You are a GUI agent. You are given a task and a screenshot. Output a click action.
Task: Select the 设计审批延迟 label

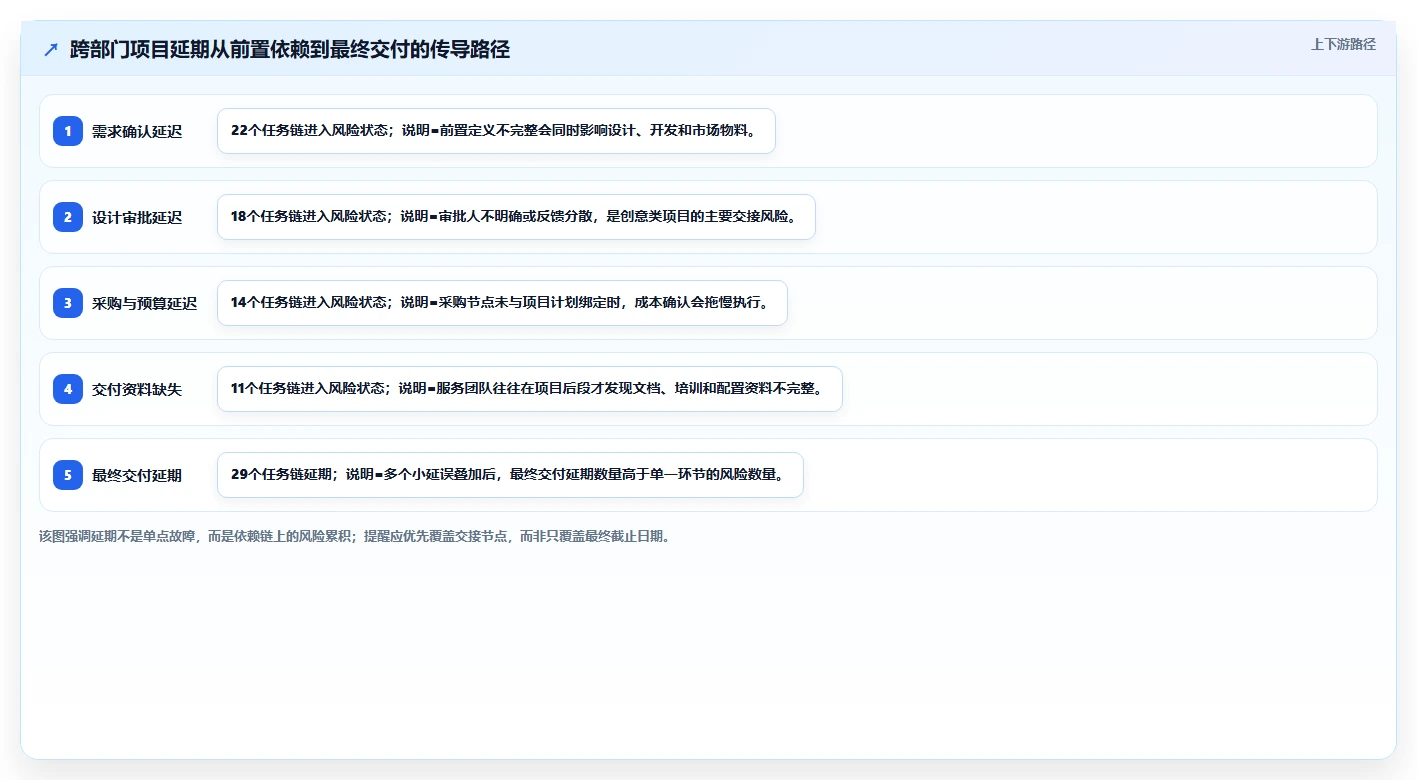[x=137, y=217]
